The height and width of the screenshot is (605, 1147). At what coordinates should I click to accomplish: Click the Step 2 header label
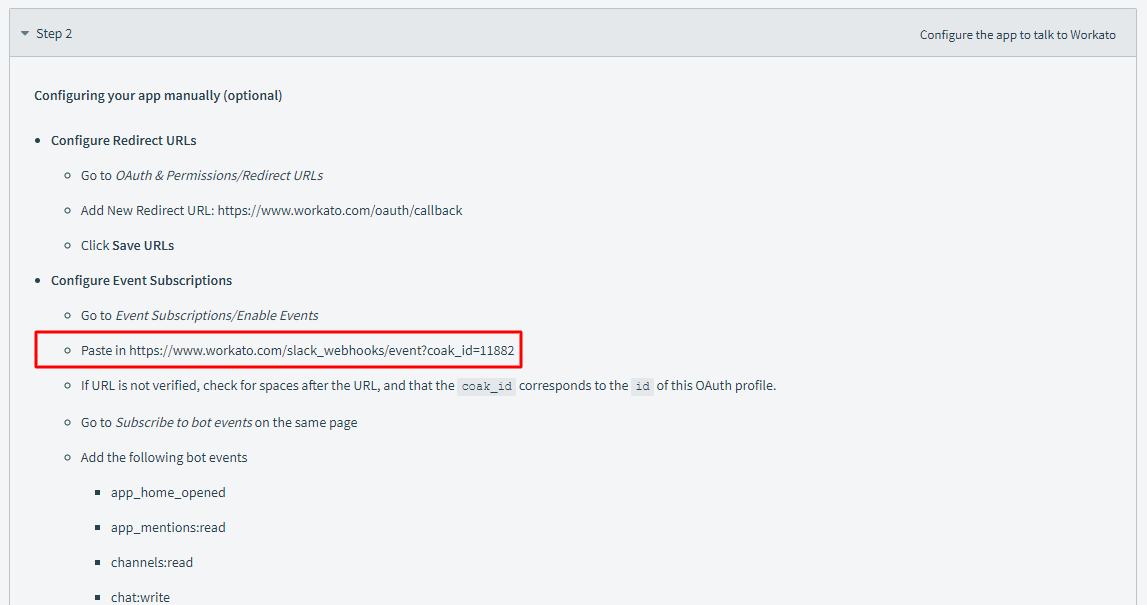click(x=54, y=34)
